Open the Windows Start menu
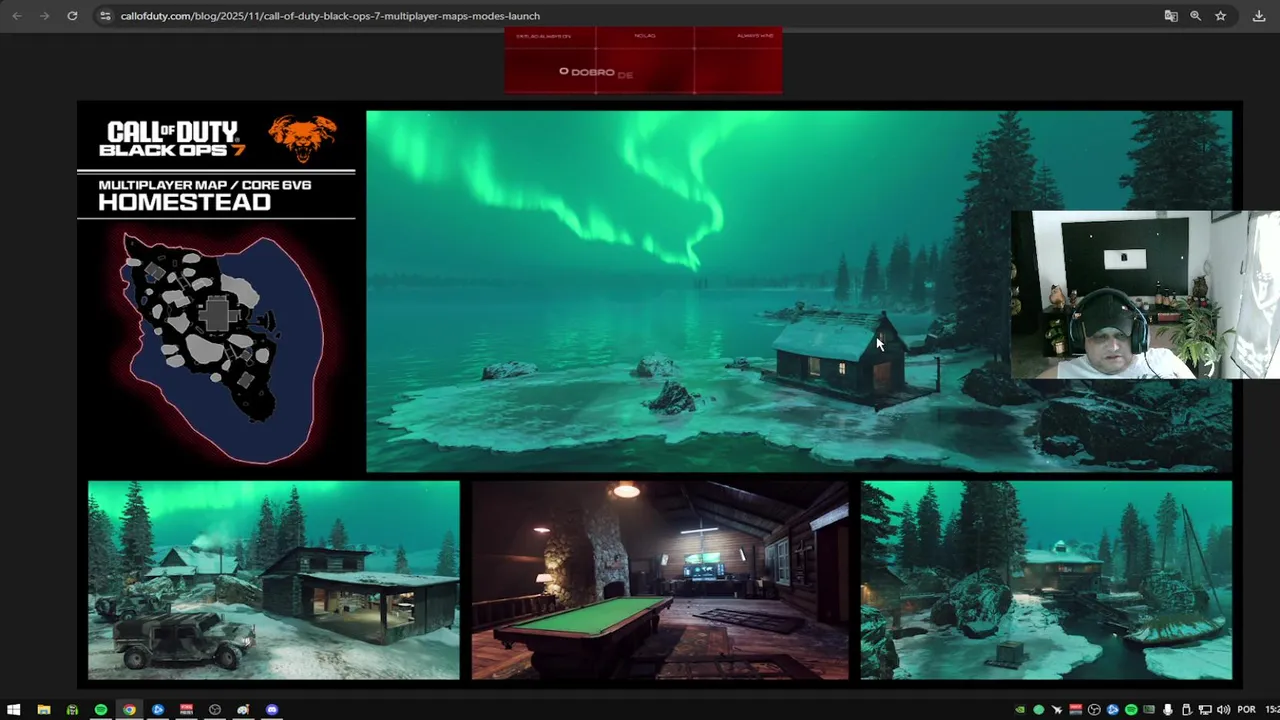 click(14, 710)
